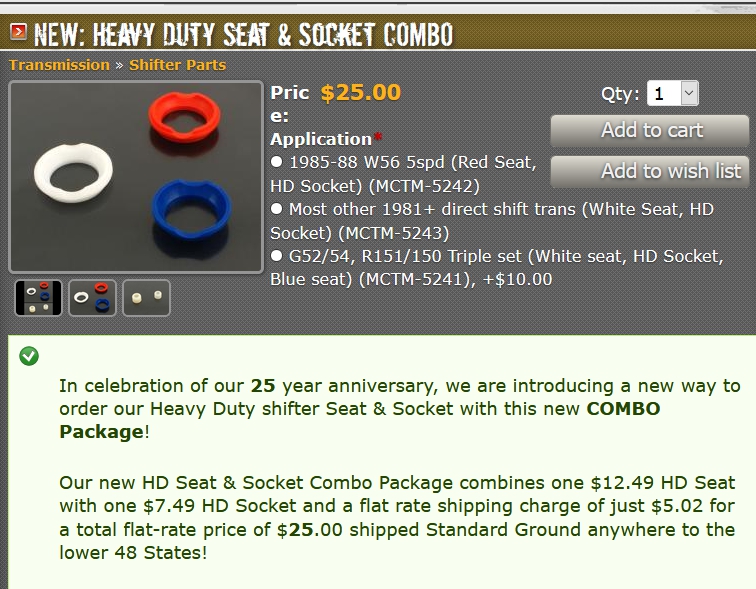The height and width of the screenshot is (589, 756).
Task: Click the product page title heading
Action: click(x=243, y=35)
